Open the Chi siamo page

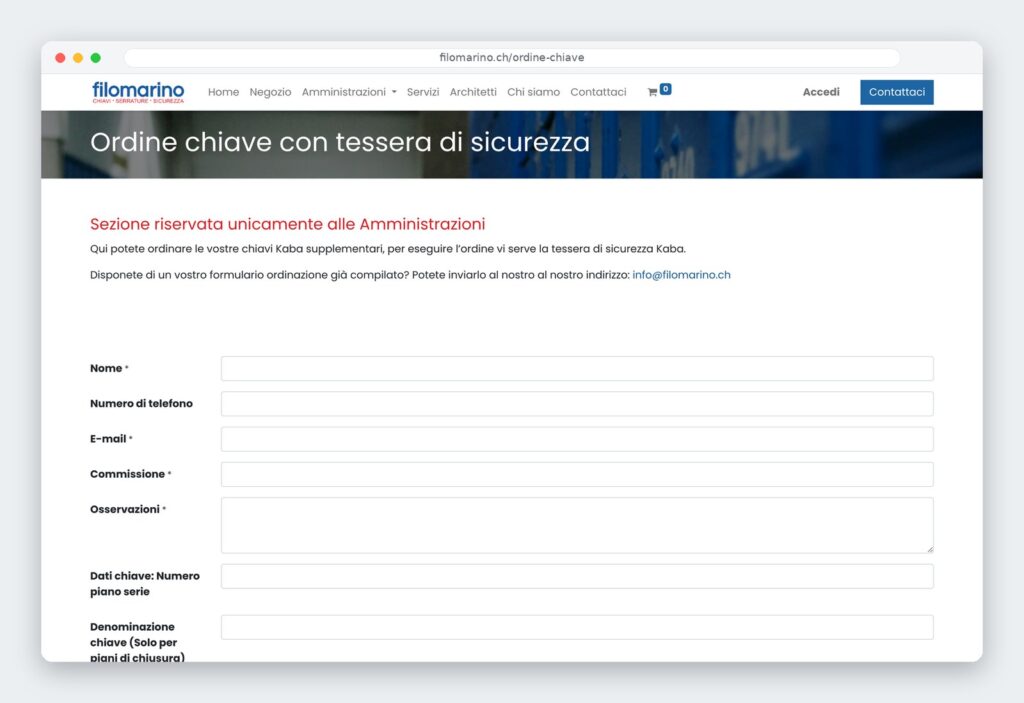tap(534, 92)
